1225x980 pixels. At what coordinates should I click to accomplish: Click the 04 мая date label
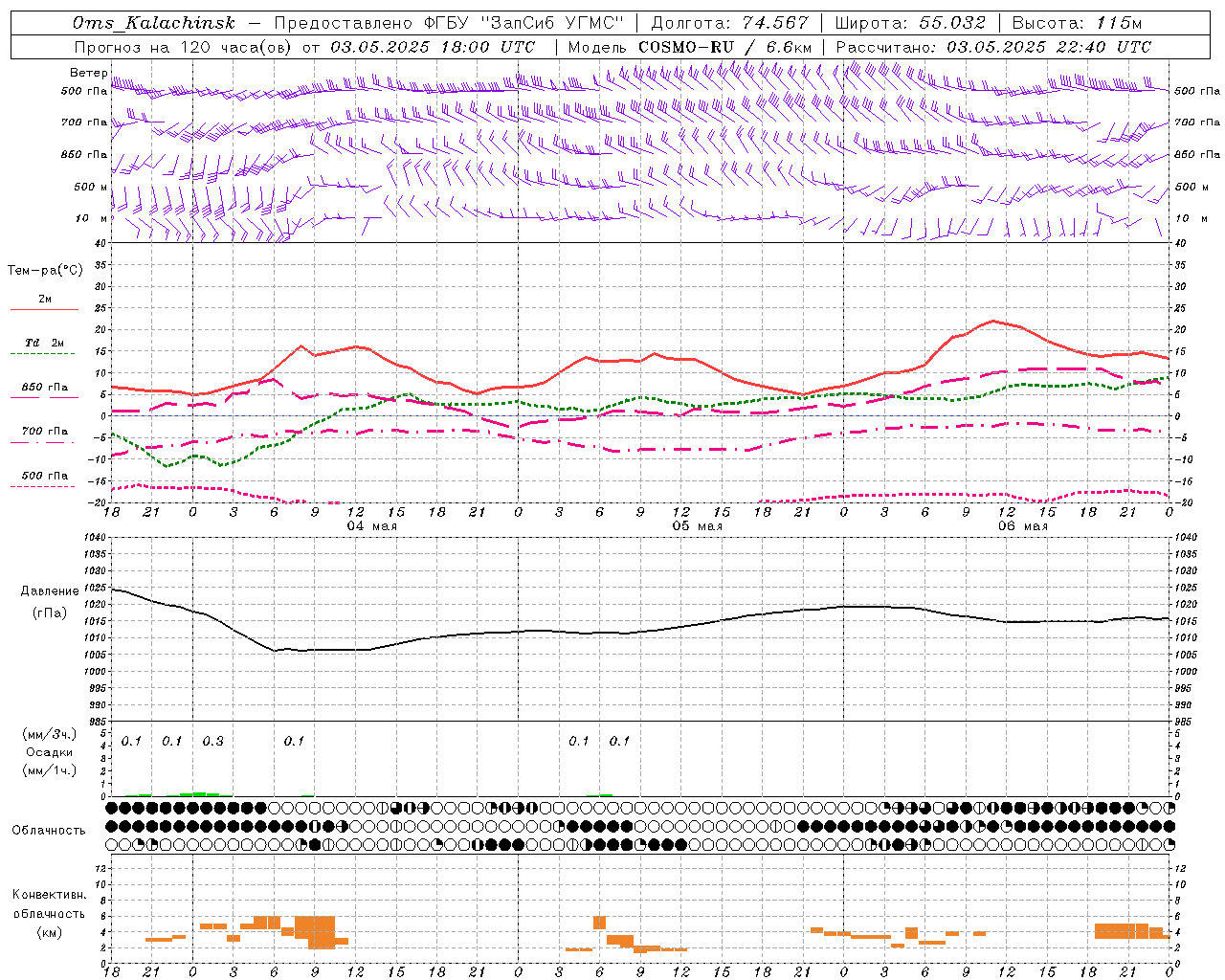point(371,526)
